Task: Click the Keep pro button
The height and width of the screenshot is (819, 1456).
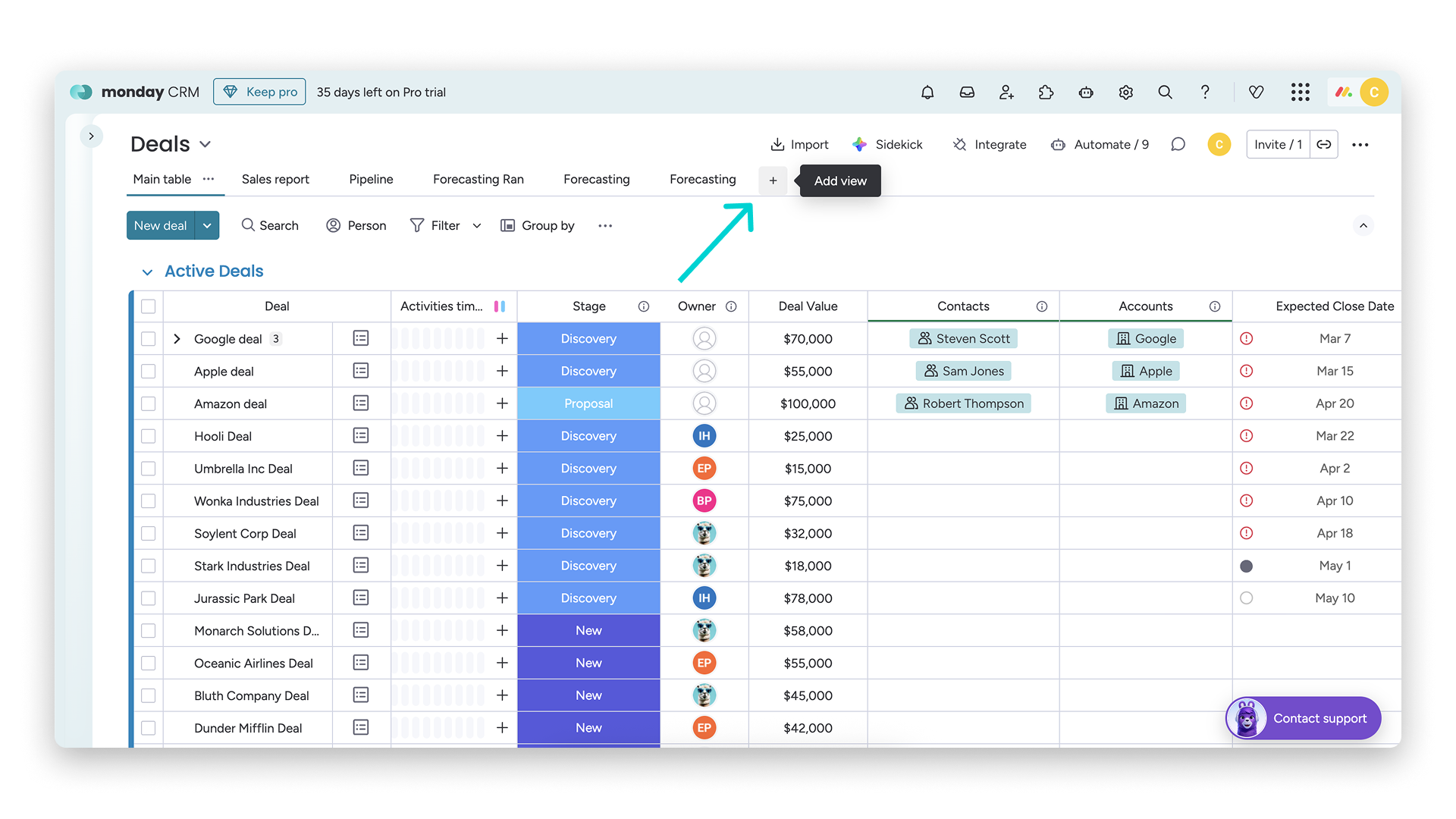Action: [x=259, y=92]
